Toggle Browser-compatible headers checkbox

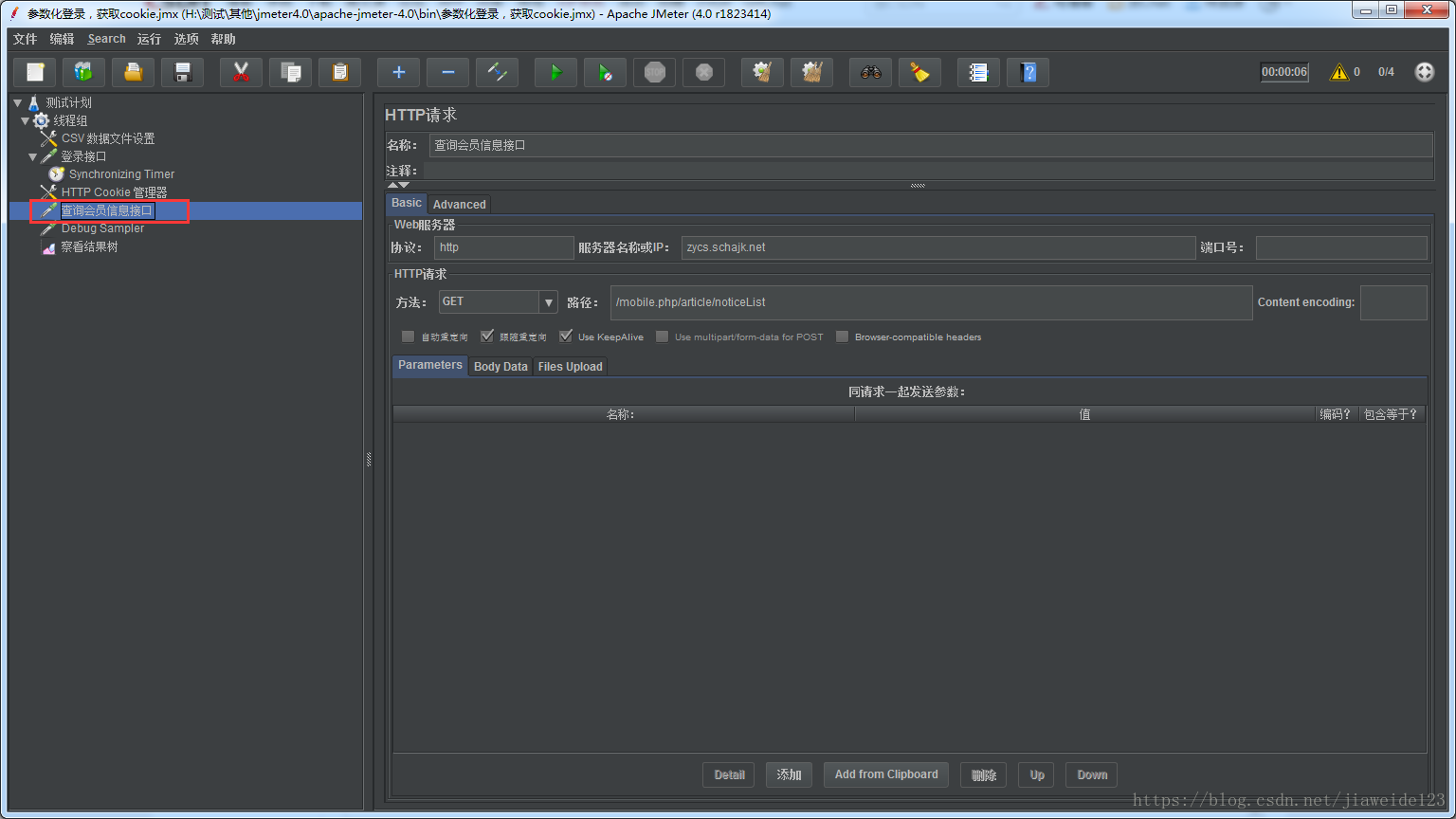click(842, 337)
